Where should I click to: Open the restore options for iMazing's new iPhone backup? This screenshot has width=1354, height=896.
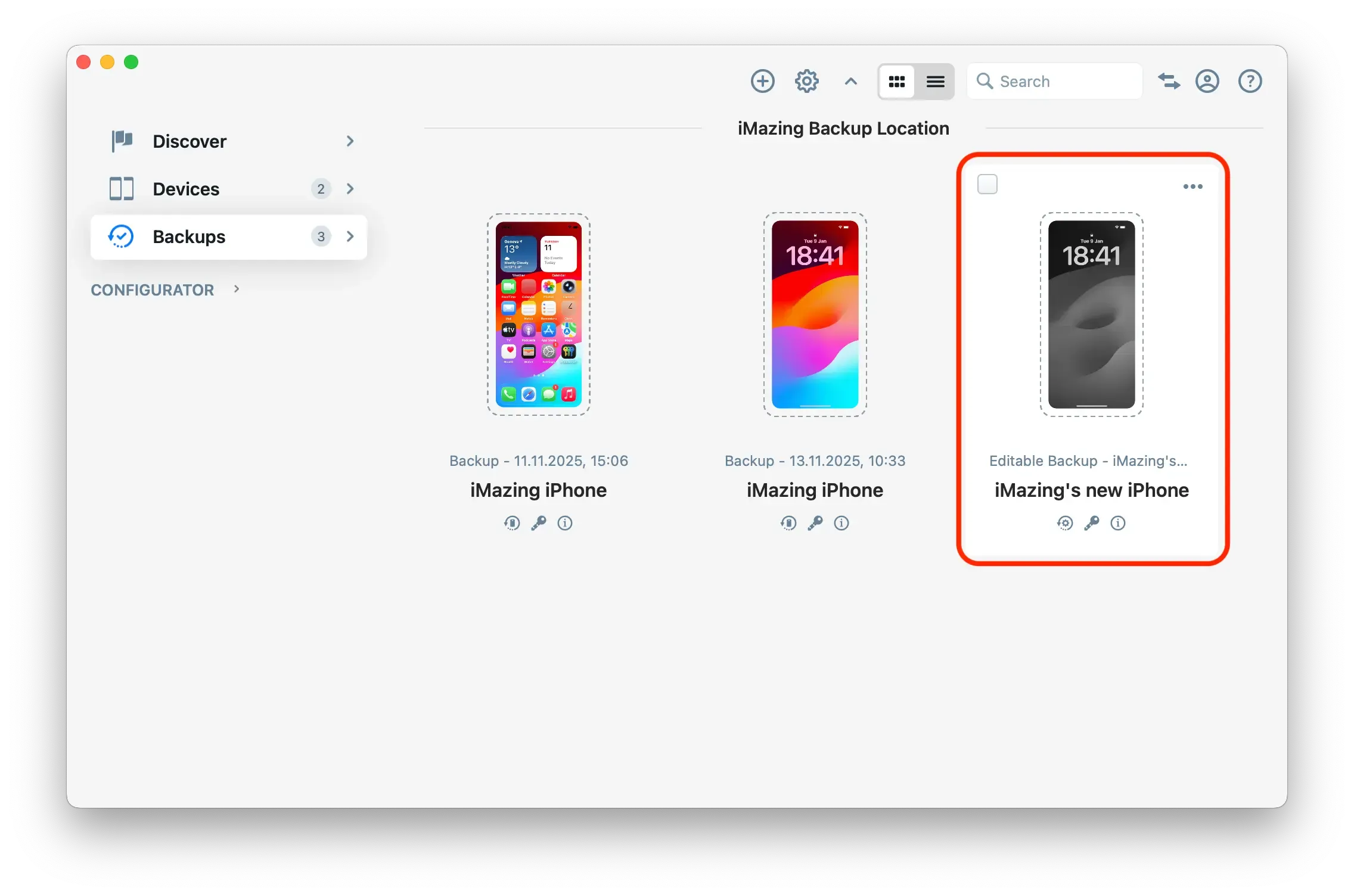(1065, 524)
